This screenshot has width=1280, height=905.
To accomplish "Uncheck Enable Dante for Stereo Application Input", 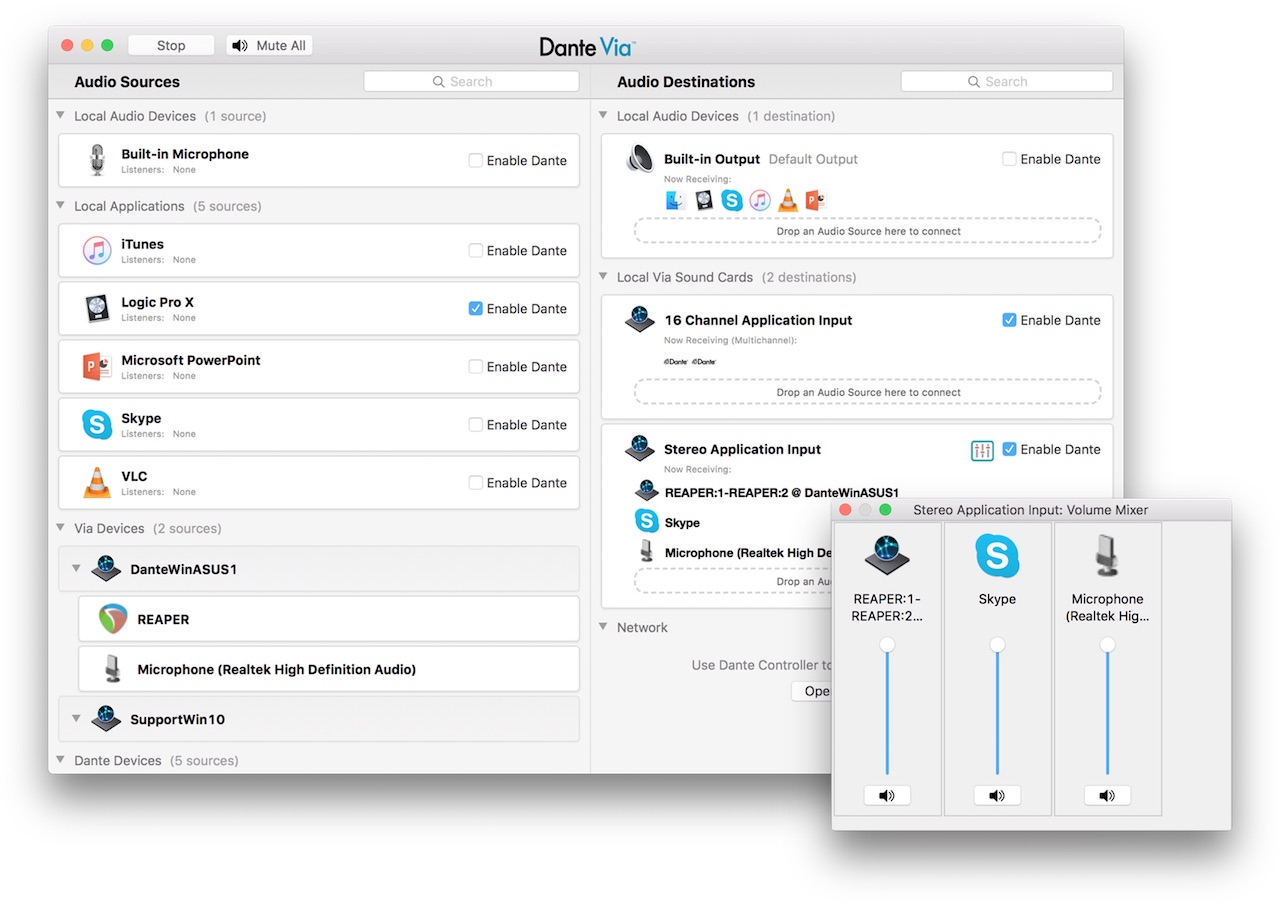I will 1009,449.
